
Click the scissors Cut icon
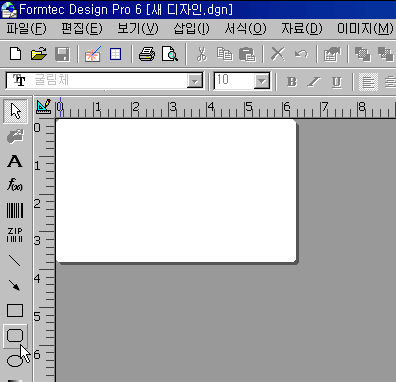tap(201, 54)
